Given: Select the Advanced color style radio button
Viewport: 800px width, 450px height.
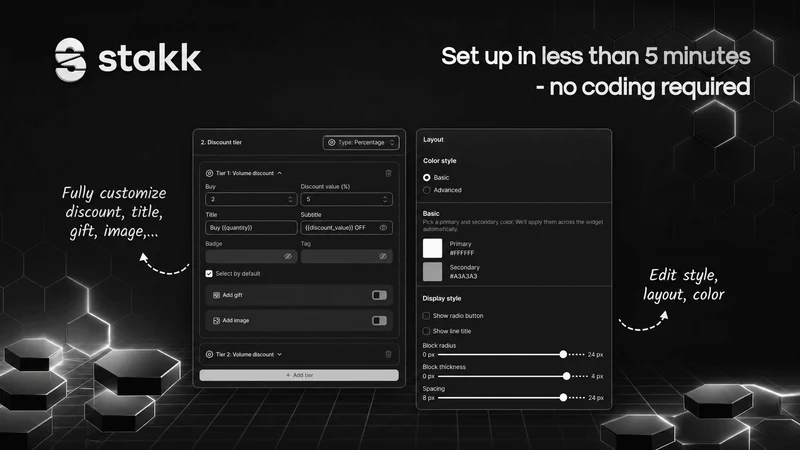Looking at the screenshot, I should (x=427, y=190).
